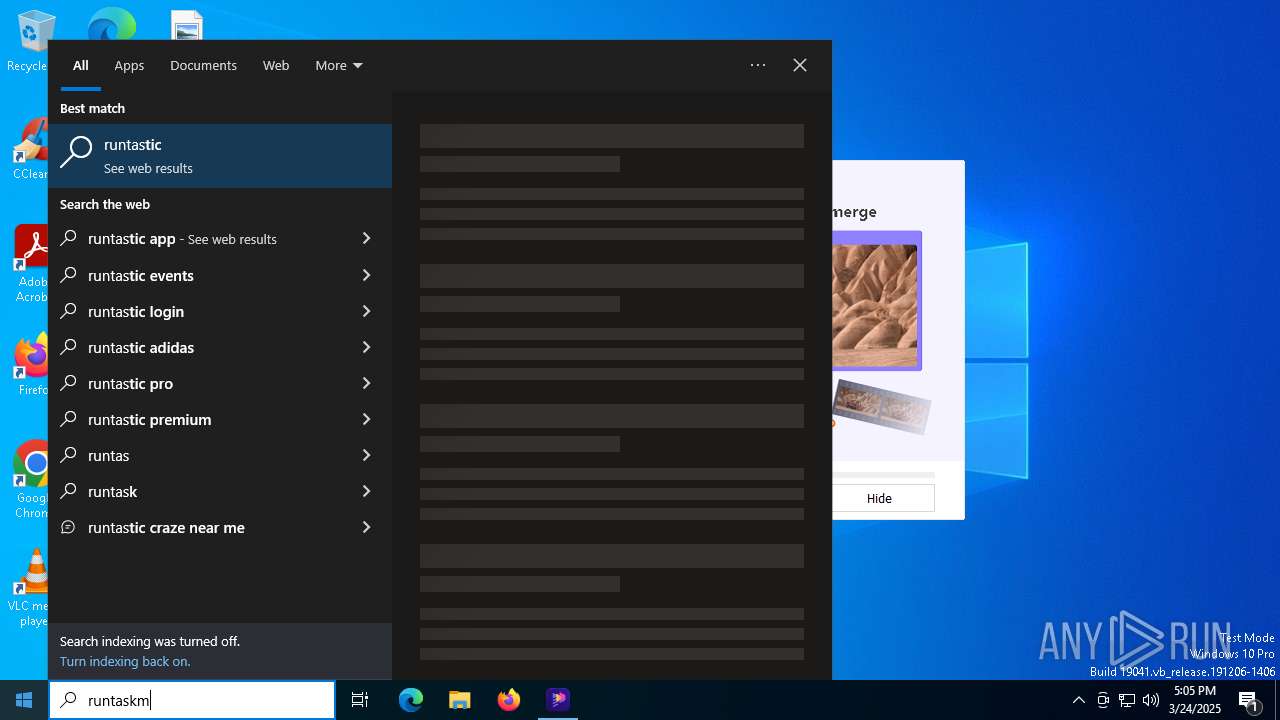Select the image file on desktop

click(x=187, y=26)
